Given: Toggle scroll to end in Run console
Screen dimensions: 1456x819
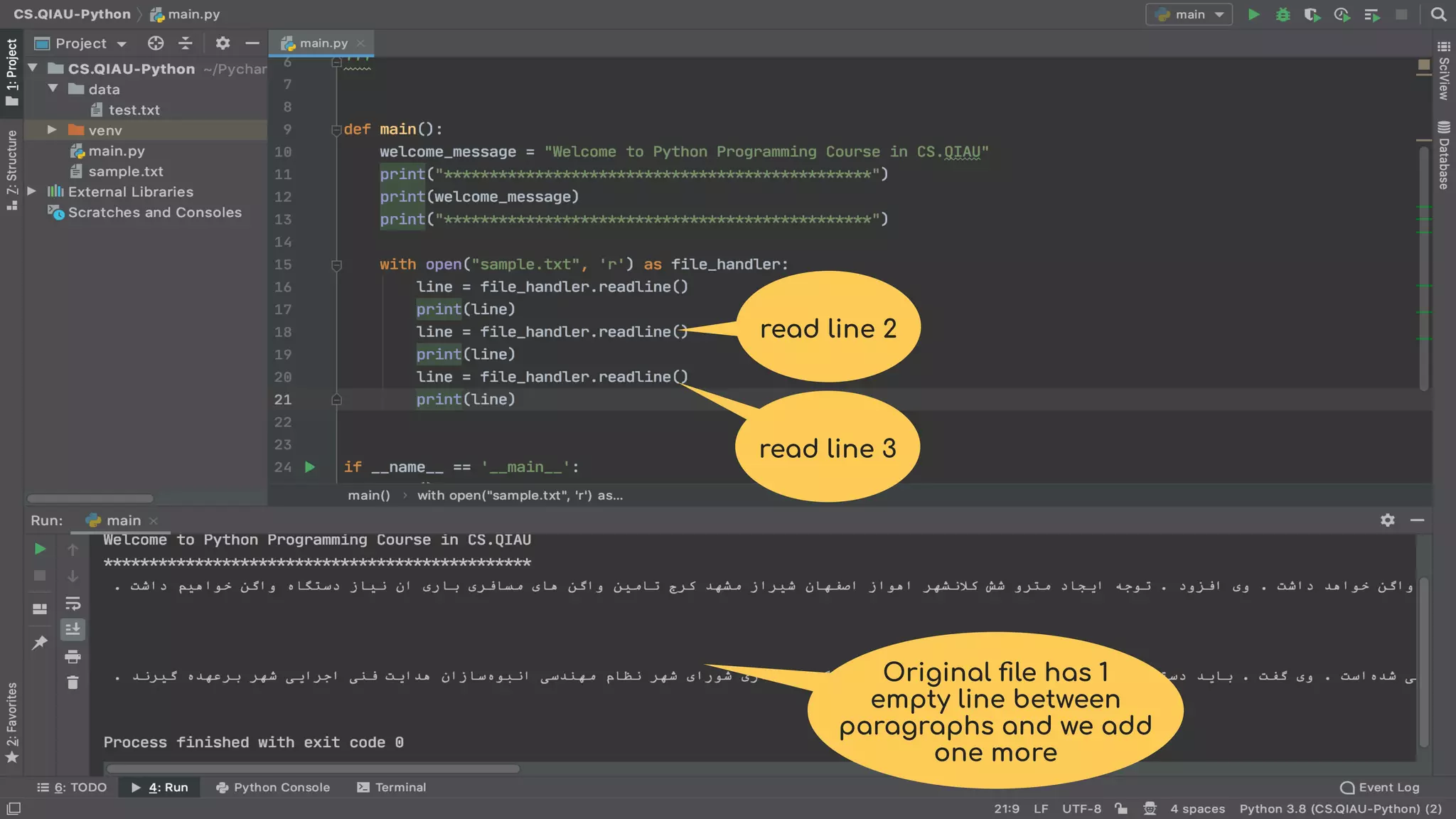Looking at the screenshot, I should pyautogui.click(x=73, y=629).
